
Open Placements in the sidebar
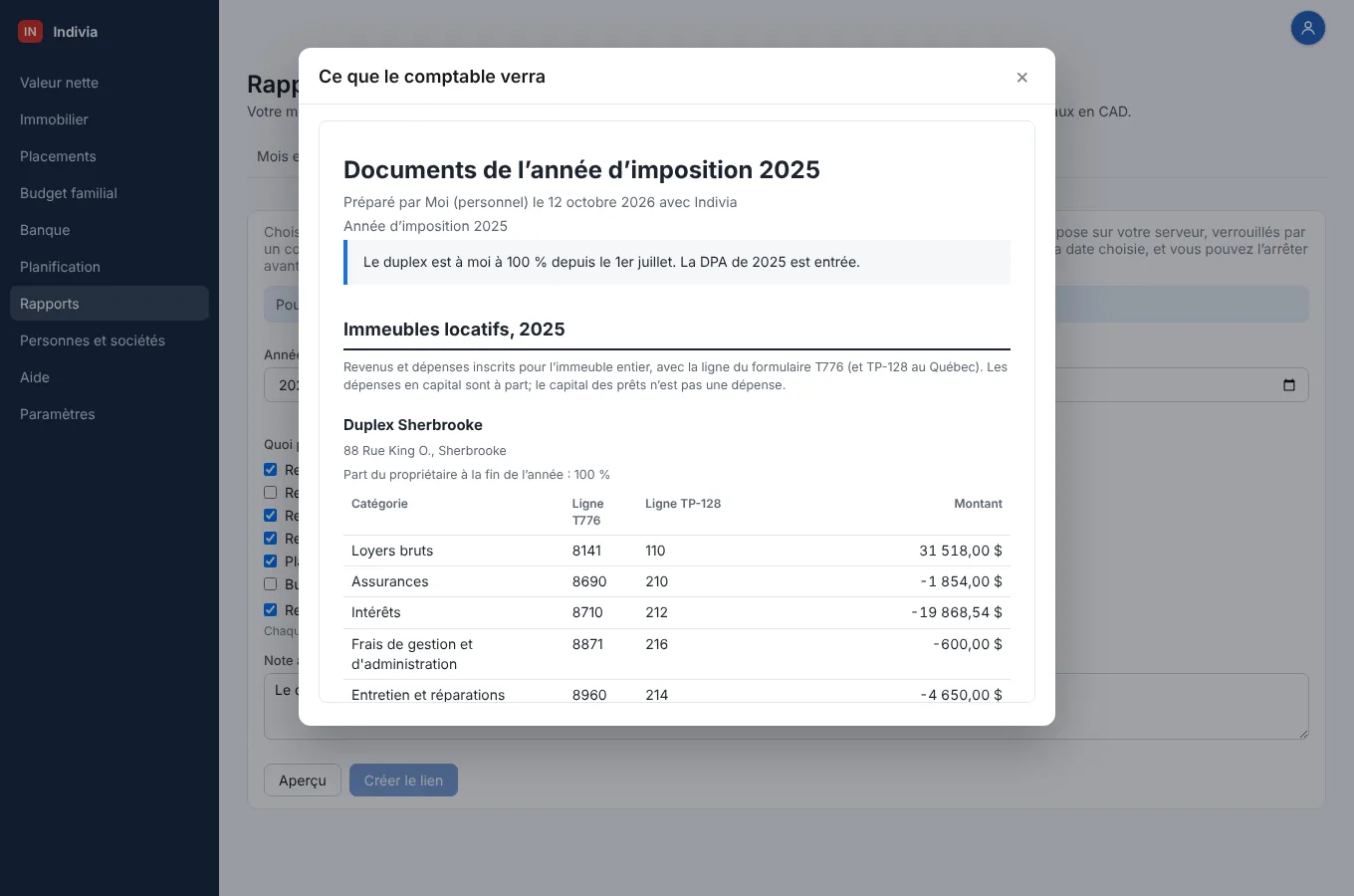110,156
